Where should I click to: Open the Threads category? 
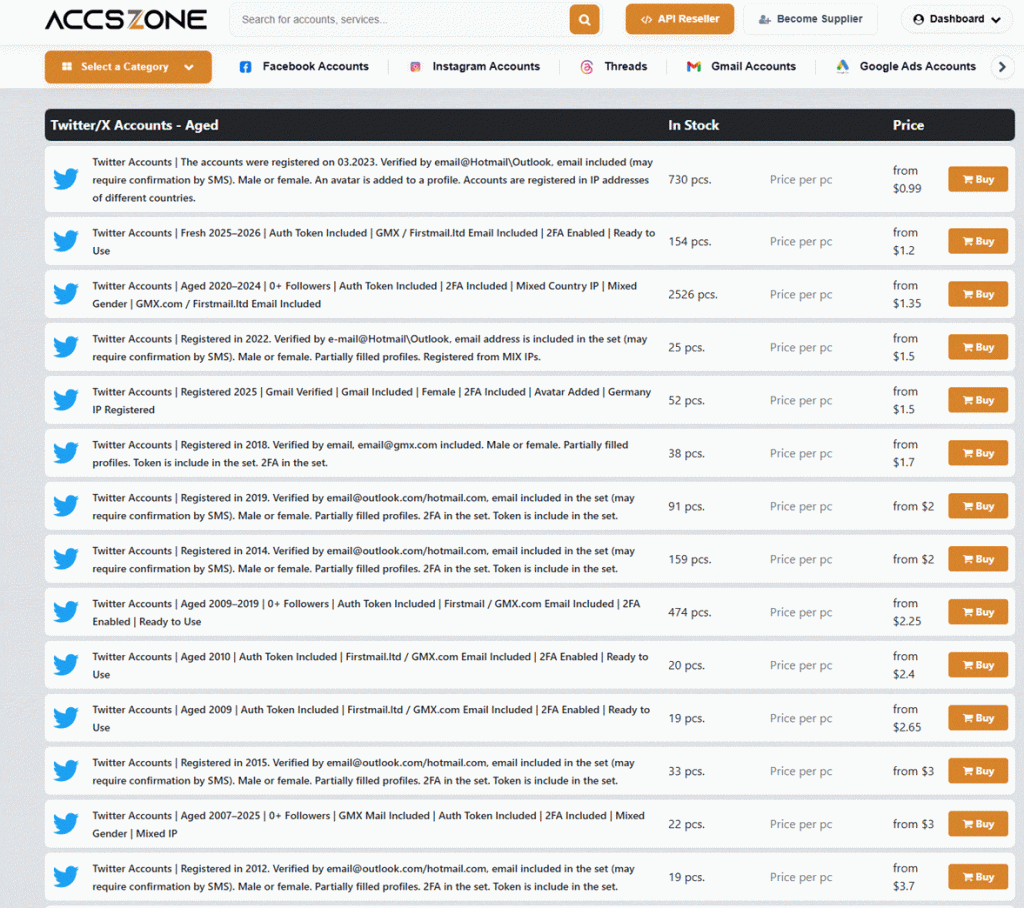tap(626, 67)
